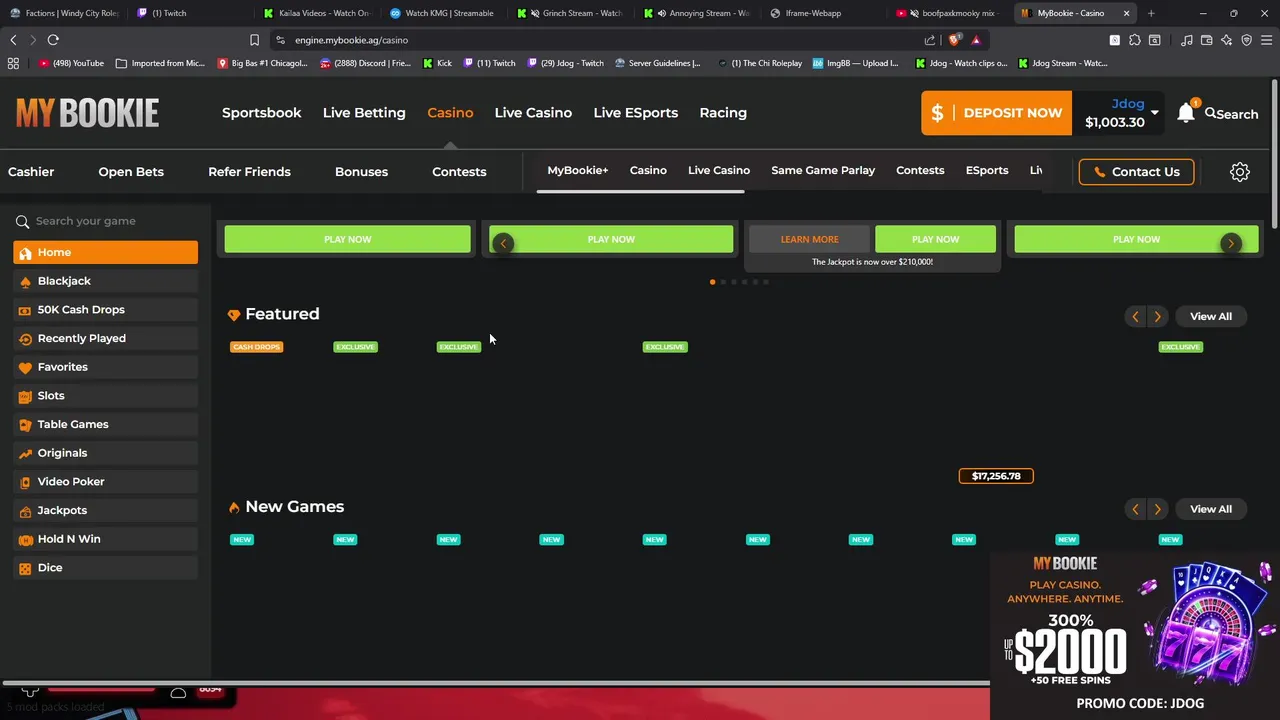Click the banner carousel right arrow
1280x720 pixels.
pyautogui.click(x=1231, y=243)
